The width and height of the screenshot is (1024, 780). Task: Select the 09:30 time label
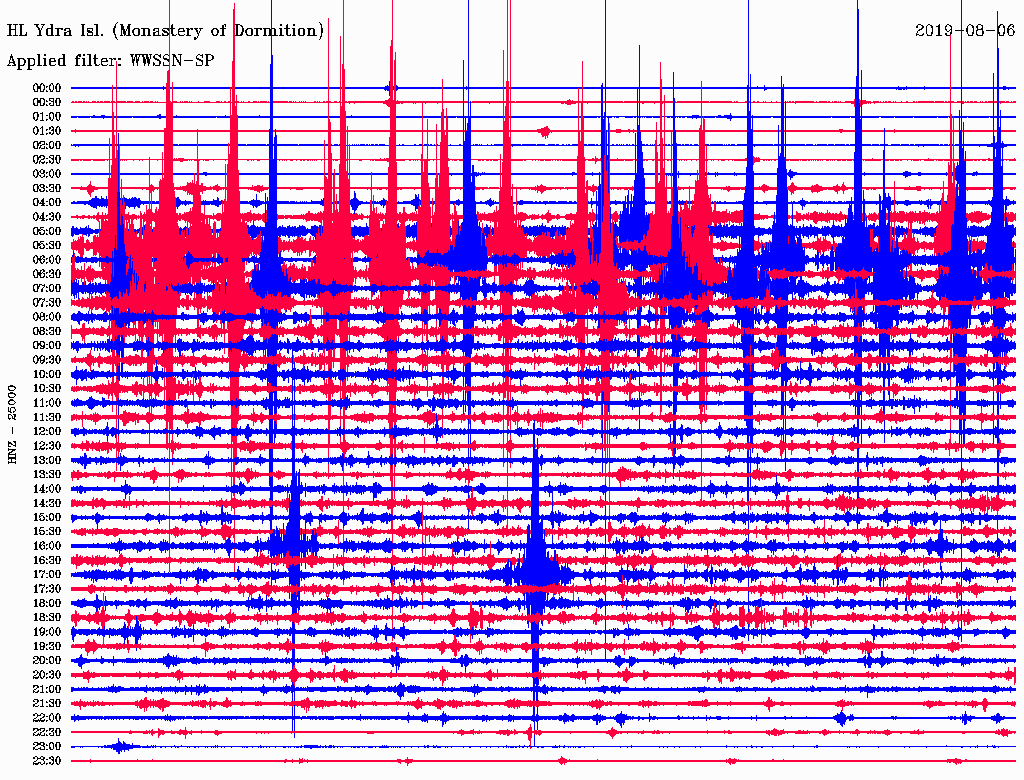(47, 360)
